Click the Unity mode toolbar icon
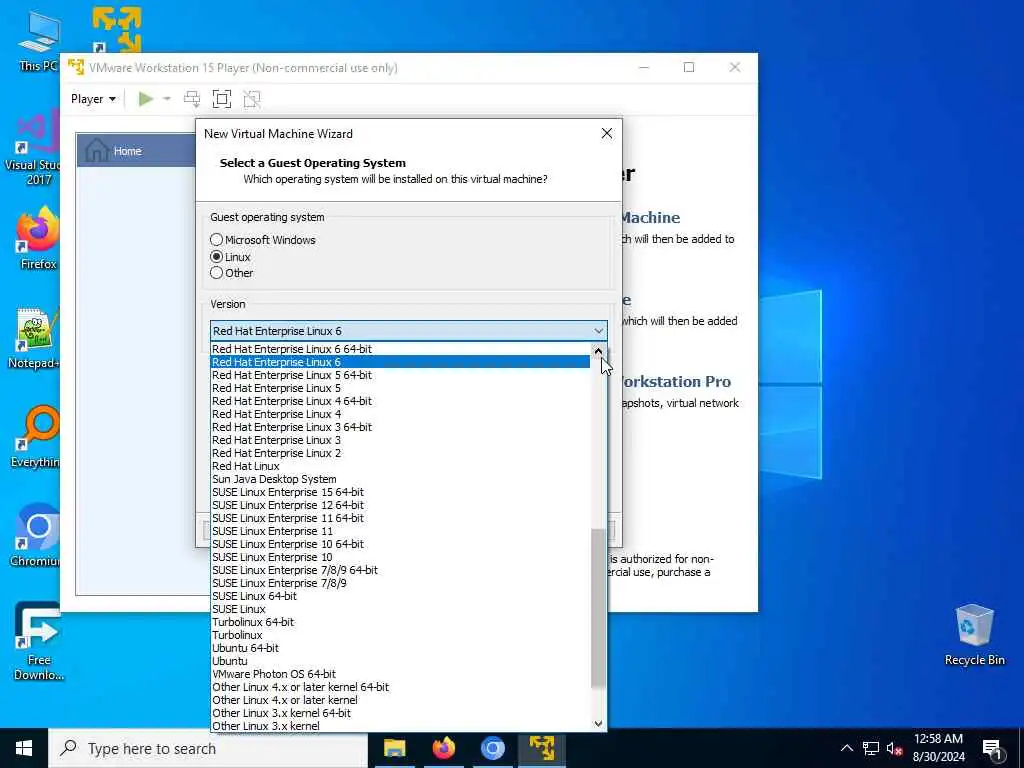Viewport: 1024px width, 768px height. pyautogui.click(x=252, y=99)
